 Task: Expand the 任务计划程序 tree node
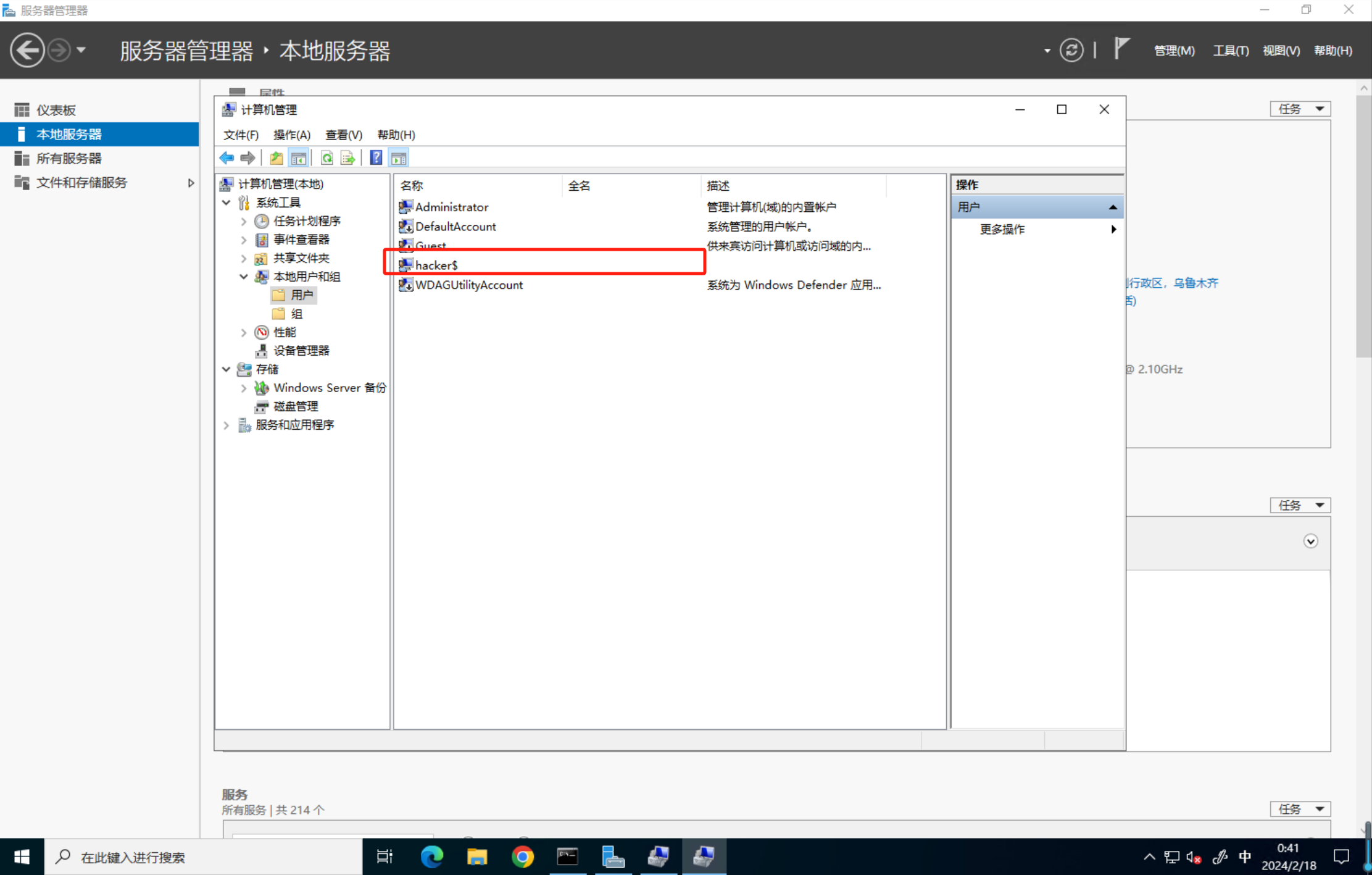pyautogui.click(x=244, y=221)
